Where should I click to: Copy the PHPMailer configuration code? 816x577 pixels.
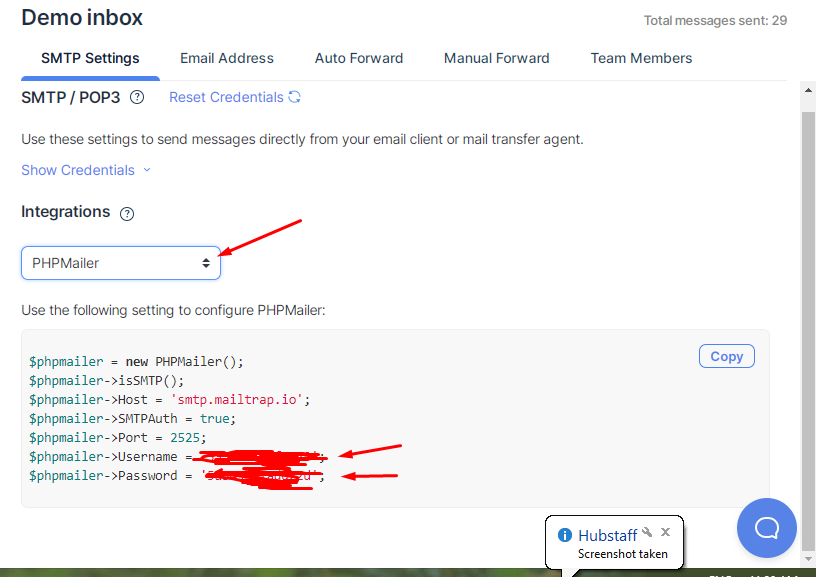coord(726,355)
